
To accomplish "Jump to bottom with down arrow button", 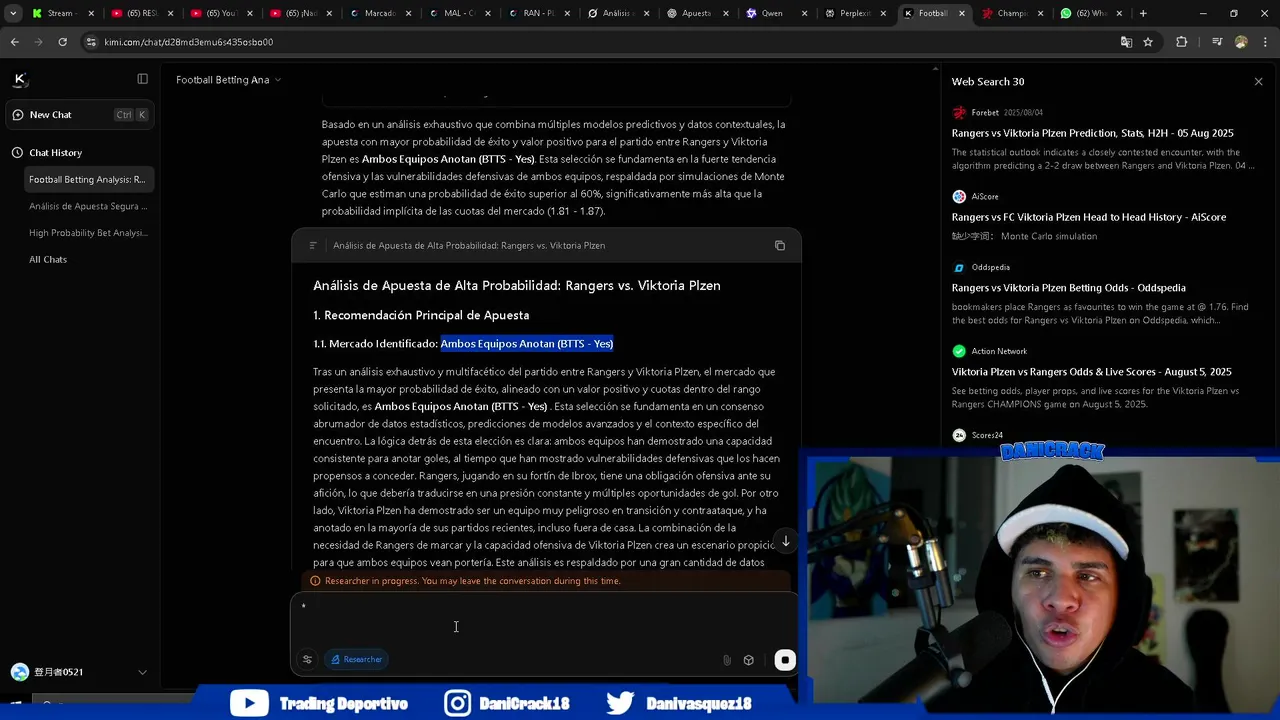I will click(x=786, y=541).
